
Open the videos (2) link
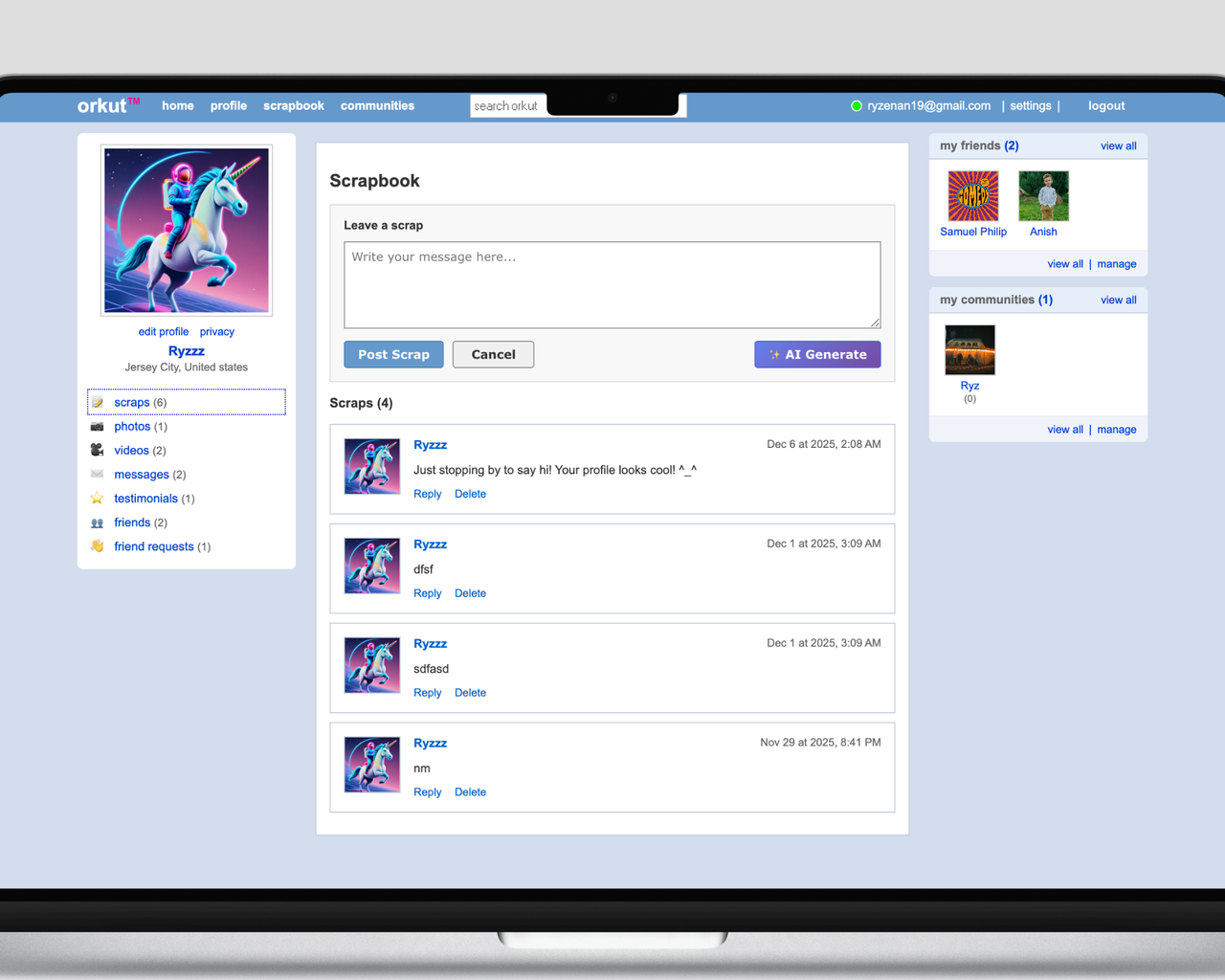point(140,451)
